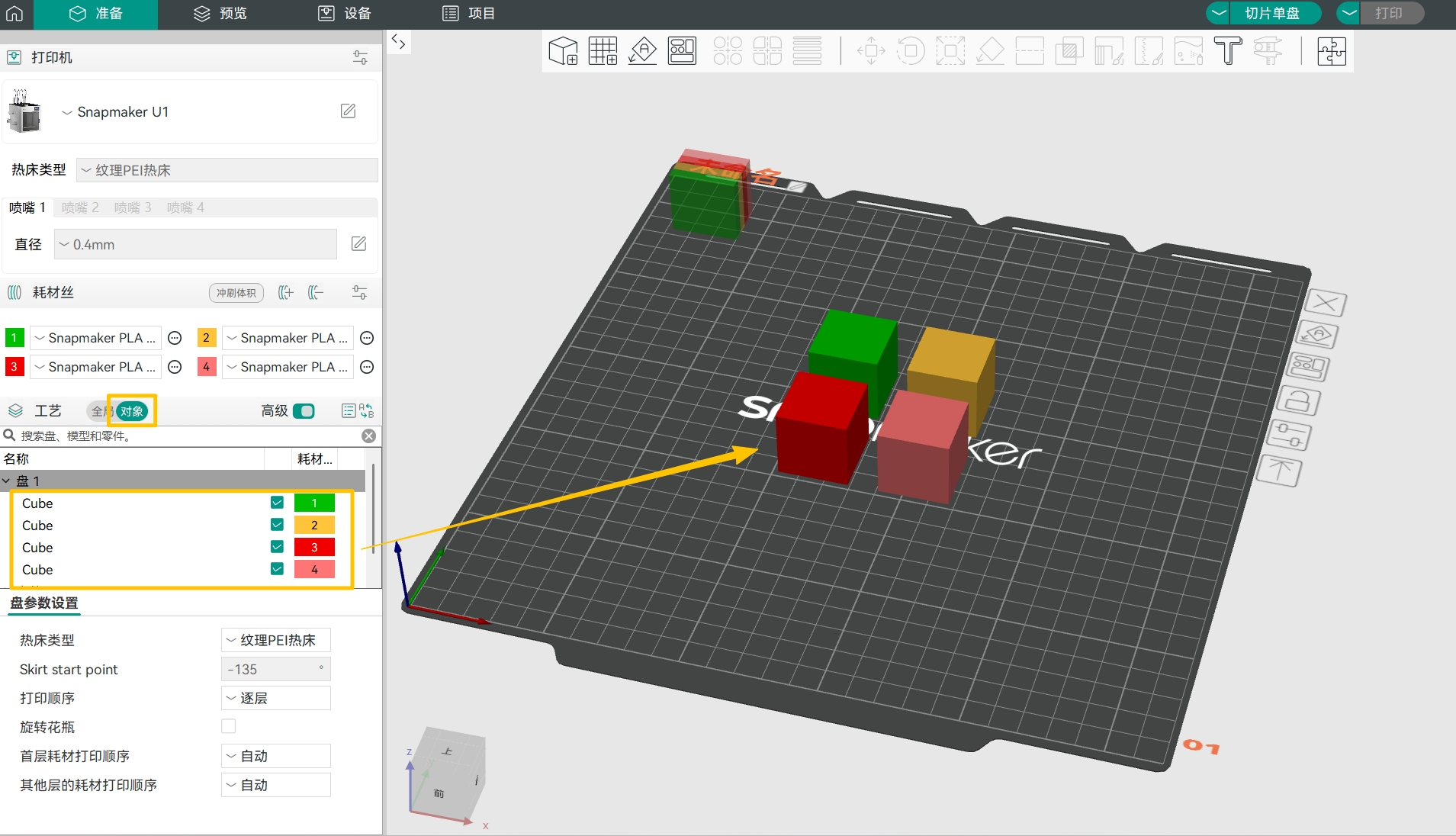Open filament 1 more options icon

[175, 338]
